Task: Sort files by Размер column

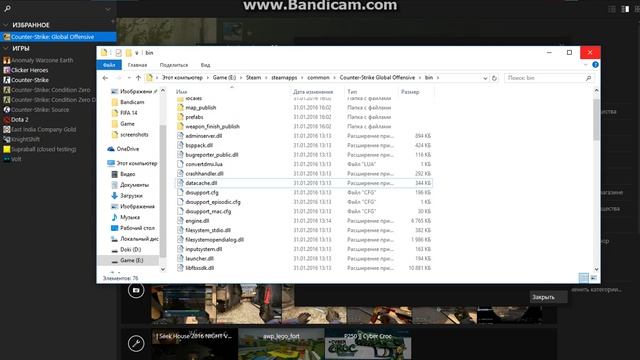Action: point(410,92)
